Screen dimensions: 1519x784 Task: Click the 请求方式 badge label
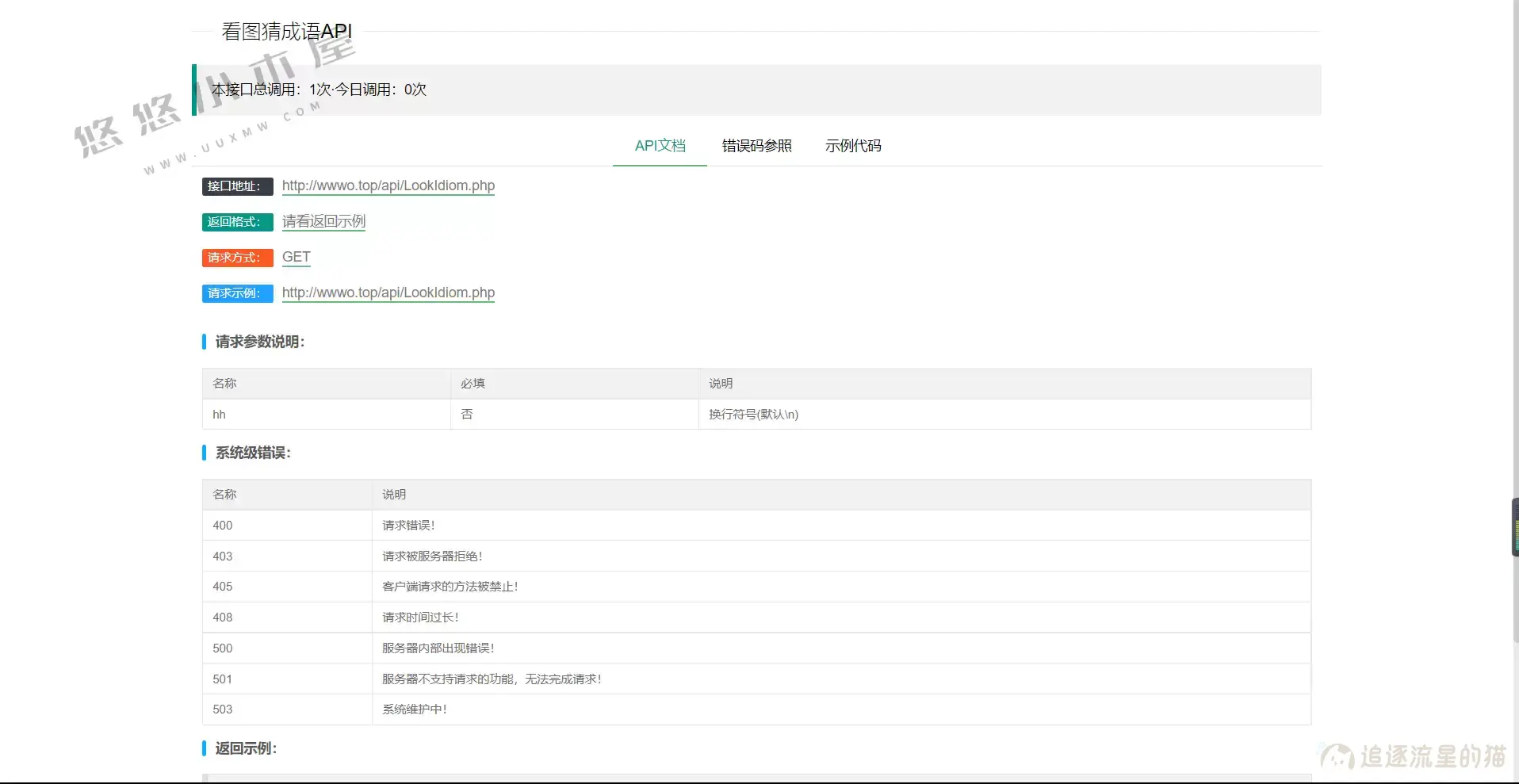click(236, 258)
